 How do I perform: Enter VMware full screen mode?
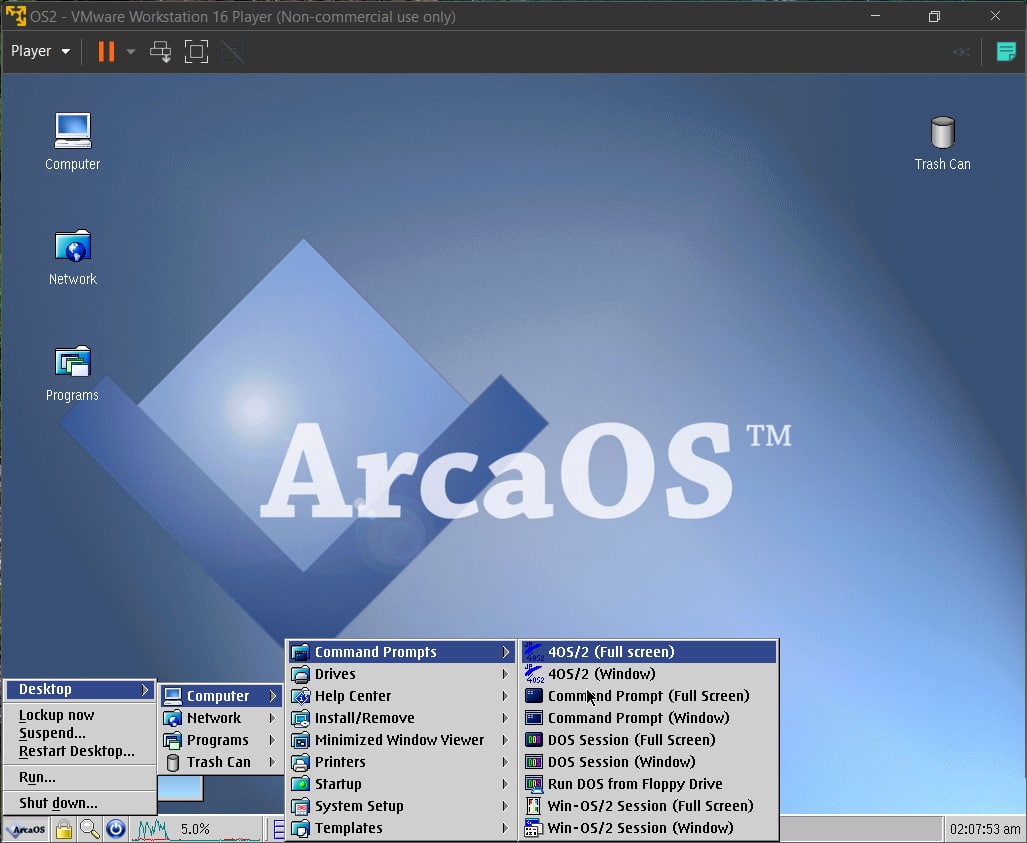[196, 51]
